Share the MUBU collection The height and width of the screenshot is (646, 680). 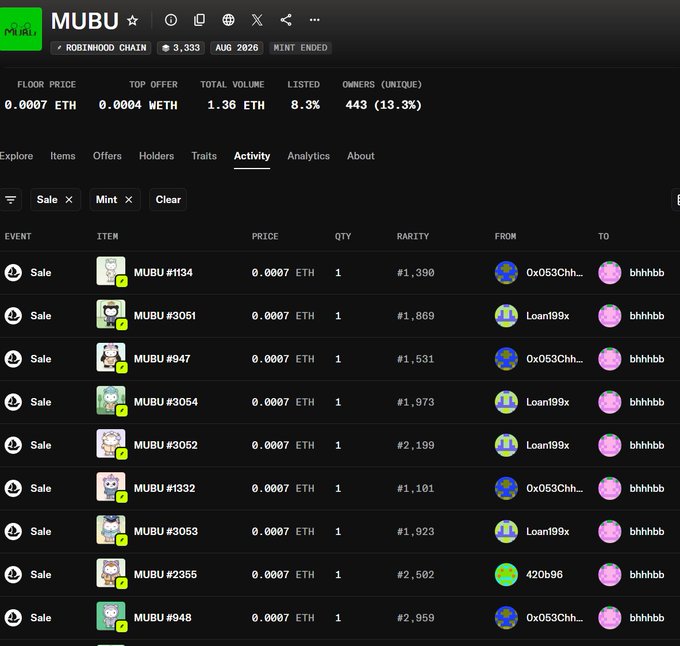coord(286,20)
